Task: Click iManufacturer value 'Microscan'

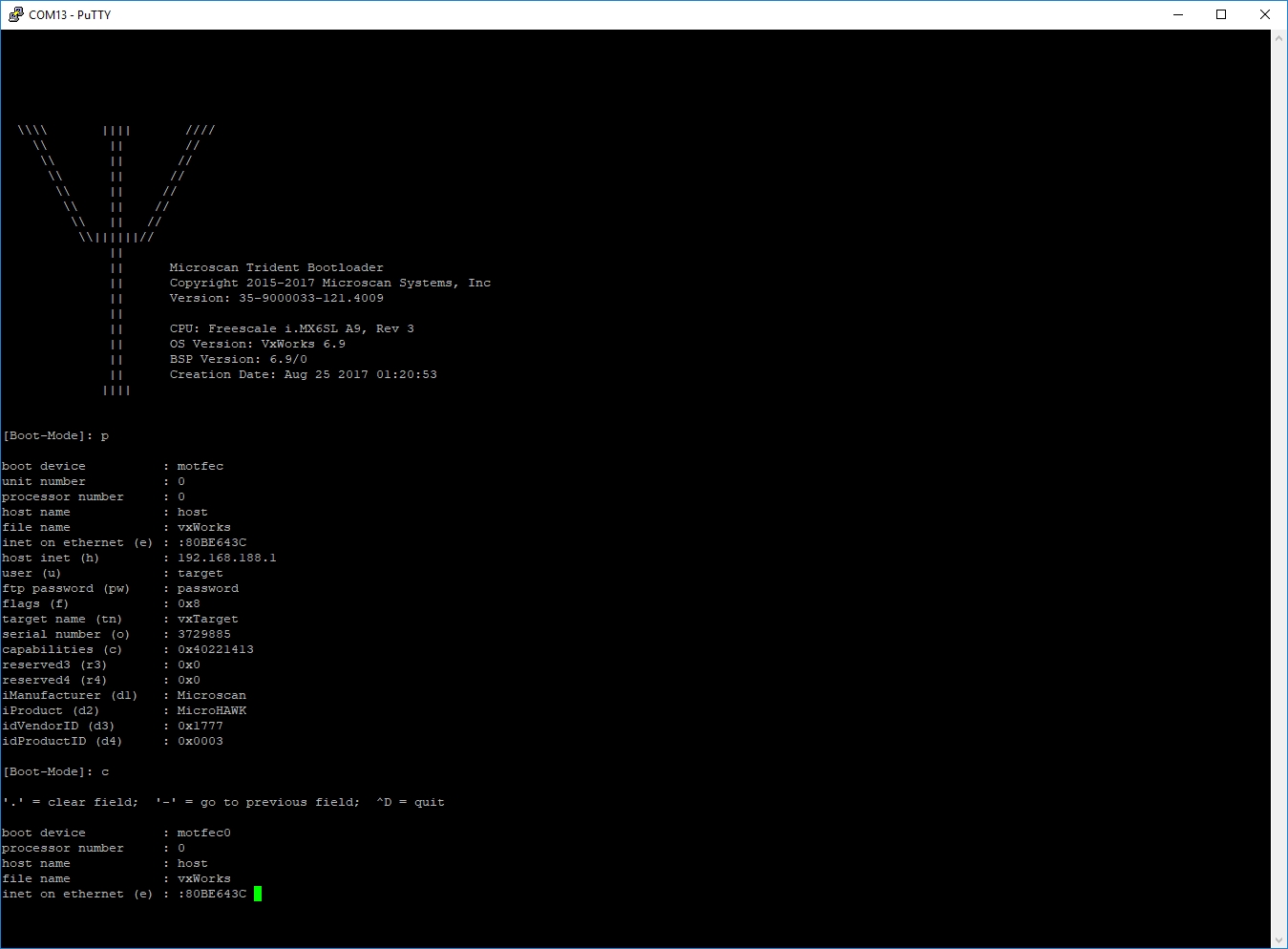Action: [212, 695]
